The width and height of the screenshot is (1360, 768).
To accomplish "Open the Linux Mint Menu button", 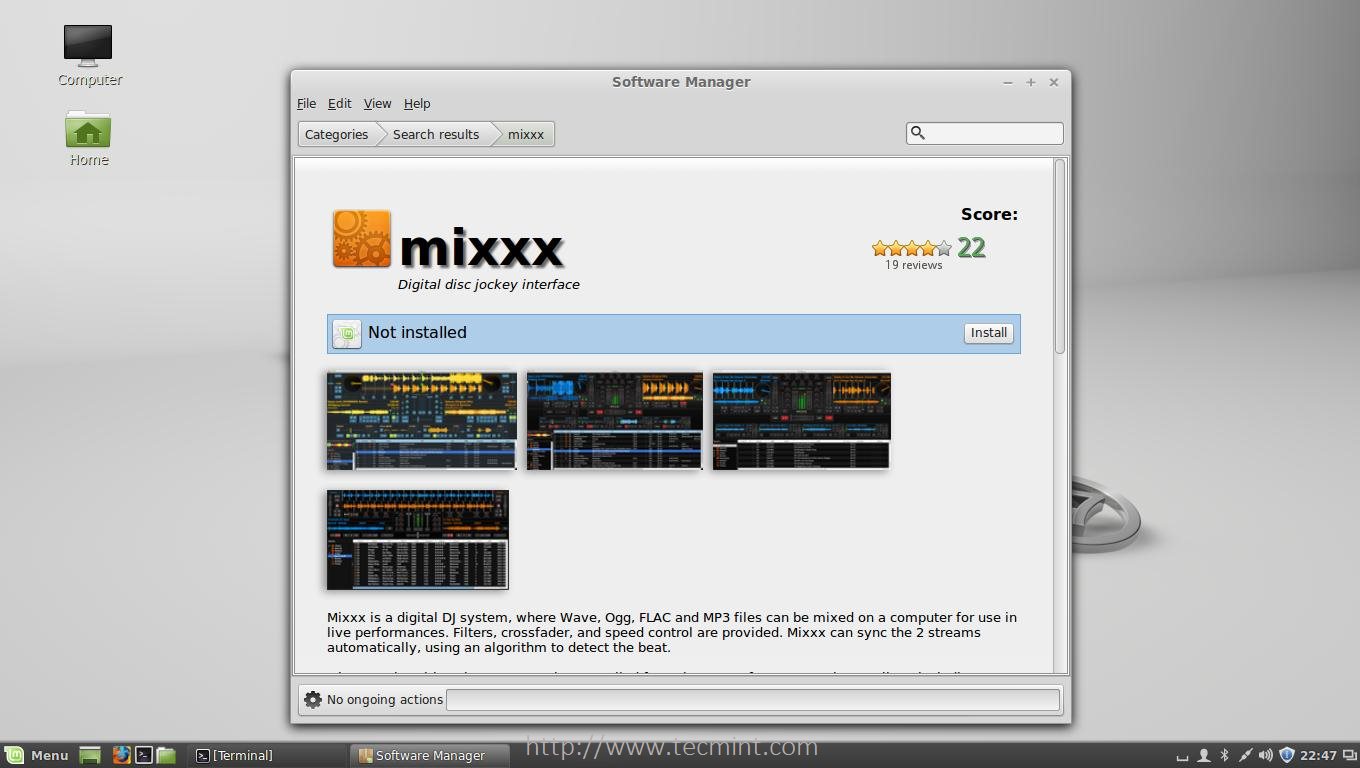I will [x=37, y=755].
